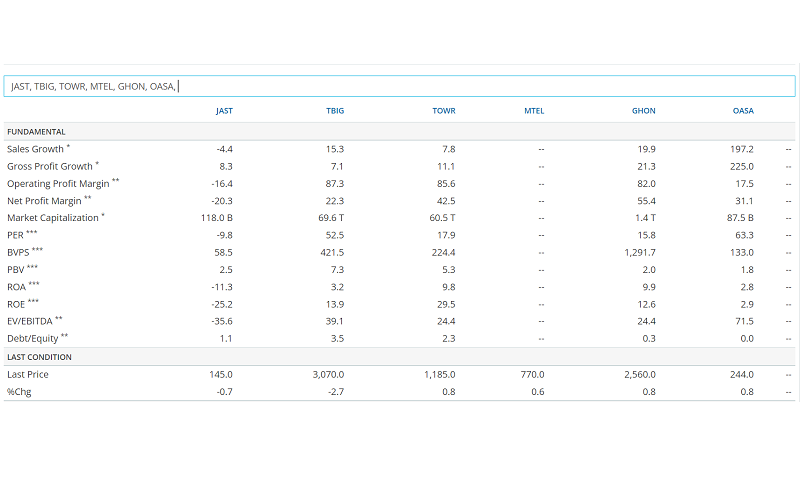Click TBIG operating profit margin 87.3
This screenshot has width=800, height=480.
(335, 184)
